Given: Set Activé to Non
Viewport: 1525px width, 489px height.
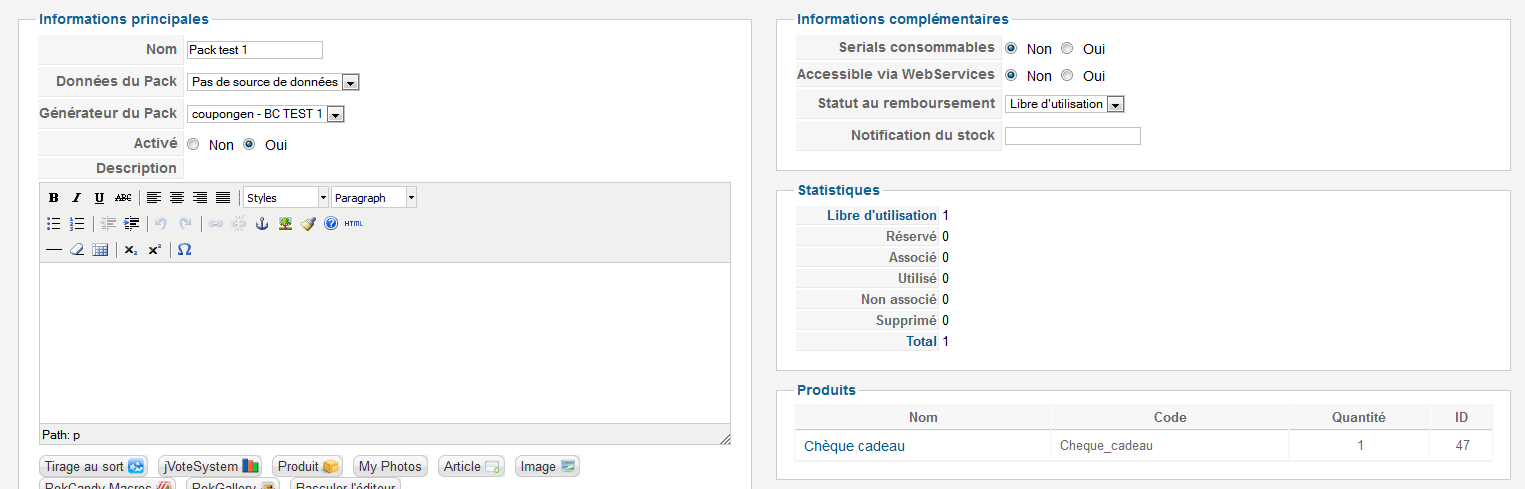Looking at the screenshot, I should [194, 145].
